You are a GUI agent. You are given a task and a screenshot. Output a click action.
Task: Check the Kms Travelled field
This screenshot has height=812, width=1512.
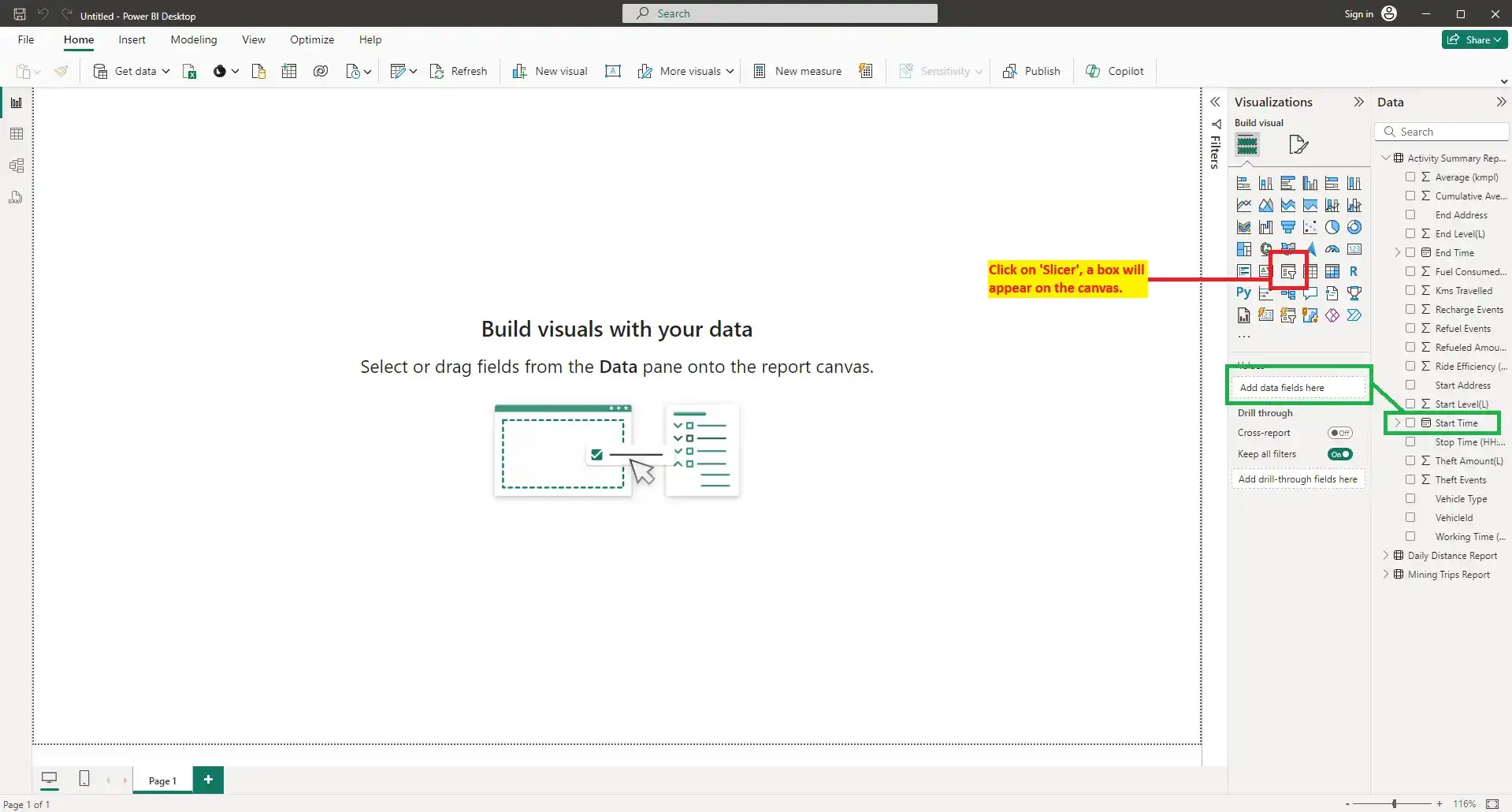pos(1410,291)
